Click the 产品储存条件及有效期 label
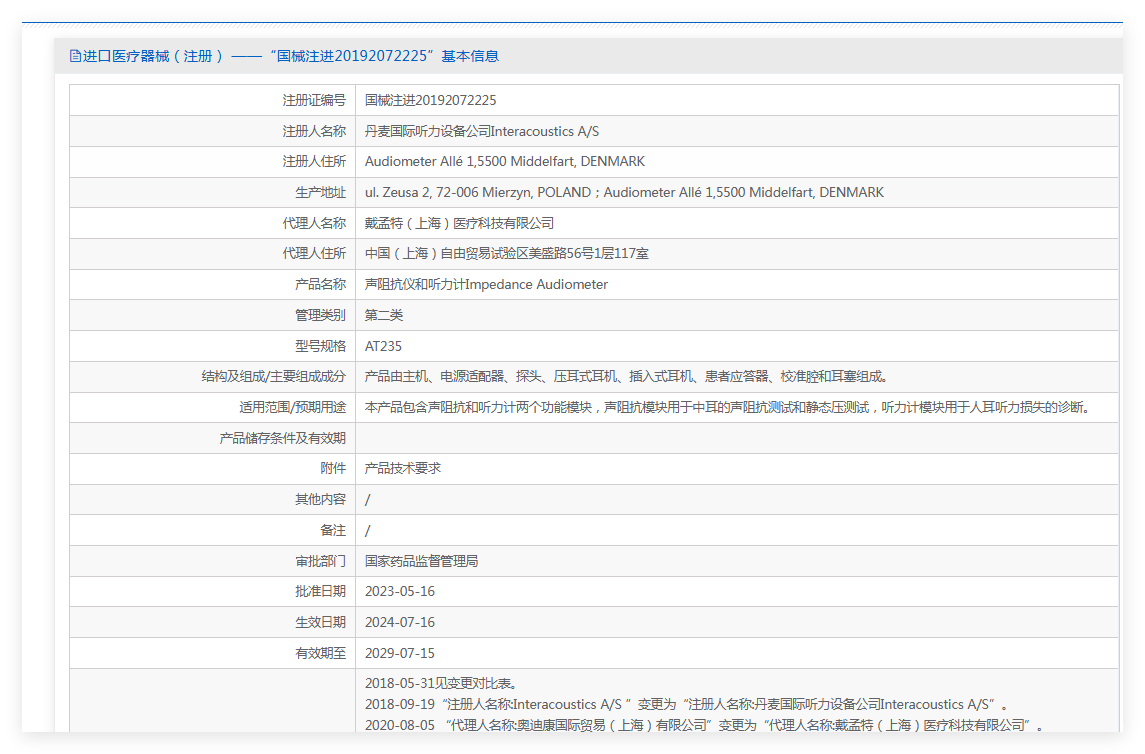This screenshot has width=1145, height=754. (x=283, y=438)
